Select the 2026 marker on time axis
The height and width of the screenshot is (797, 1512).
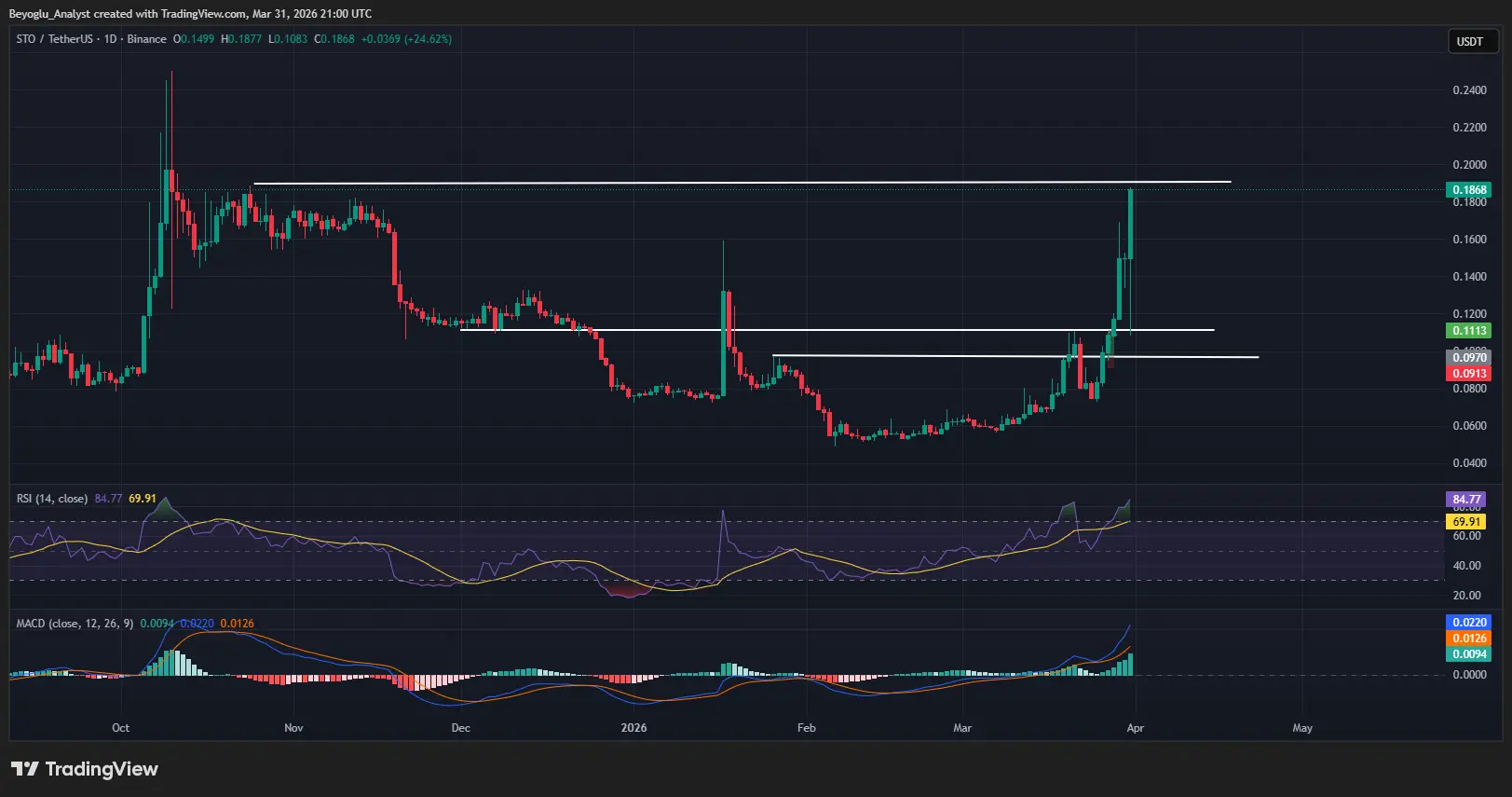[633, 728]
